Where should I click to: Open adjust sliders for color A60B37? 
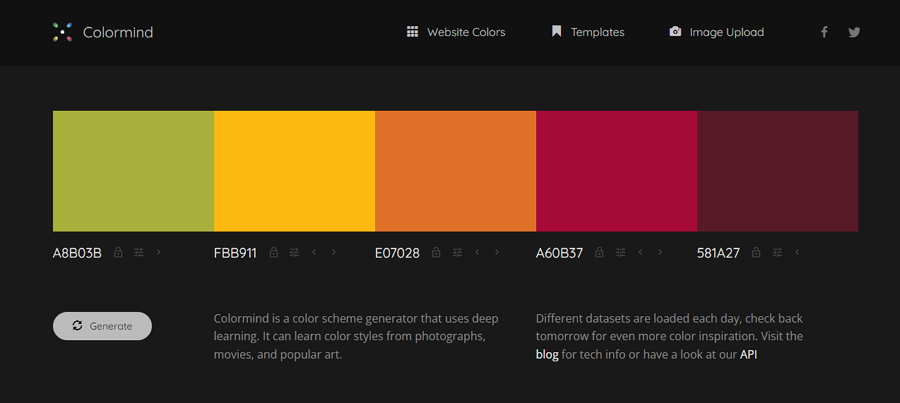click(620, 252)
